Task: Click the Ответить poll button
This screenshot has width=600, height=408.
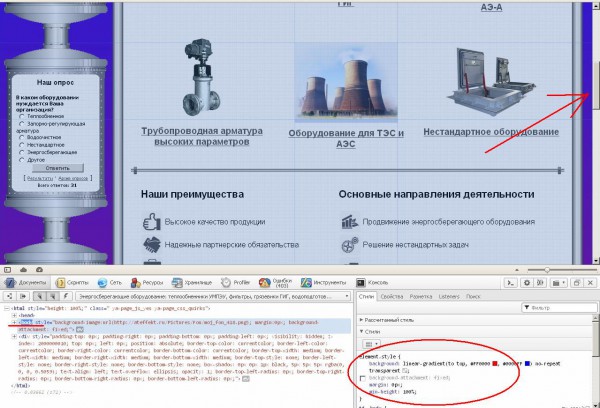Action: (58, 168)
